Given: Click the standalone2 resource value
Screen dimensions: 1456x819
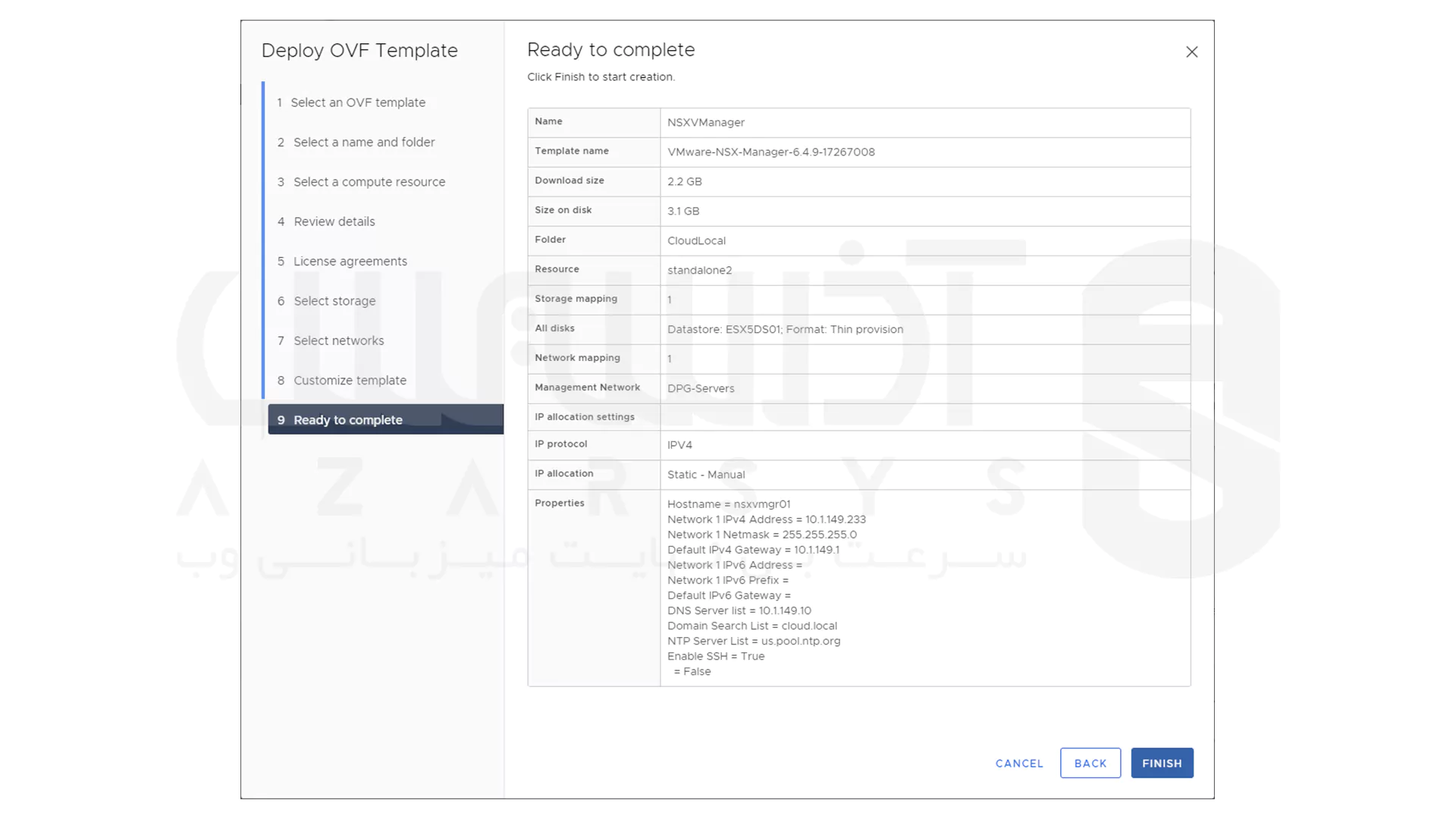Looking at the screenshot, I should tap(699, 270).
